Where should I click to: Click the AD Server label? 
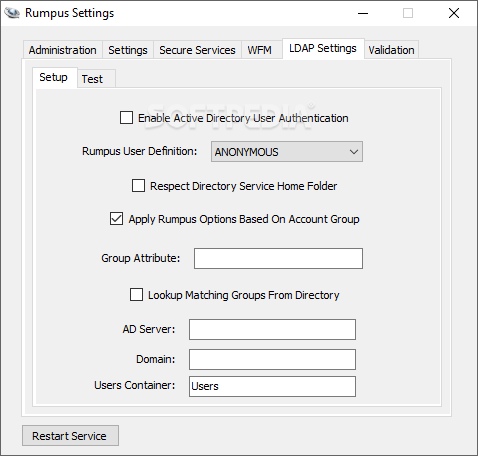[x=149, y=329]
